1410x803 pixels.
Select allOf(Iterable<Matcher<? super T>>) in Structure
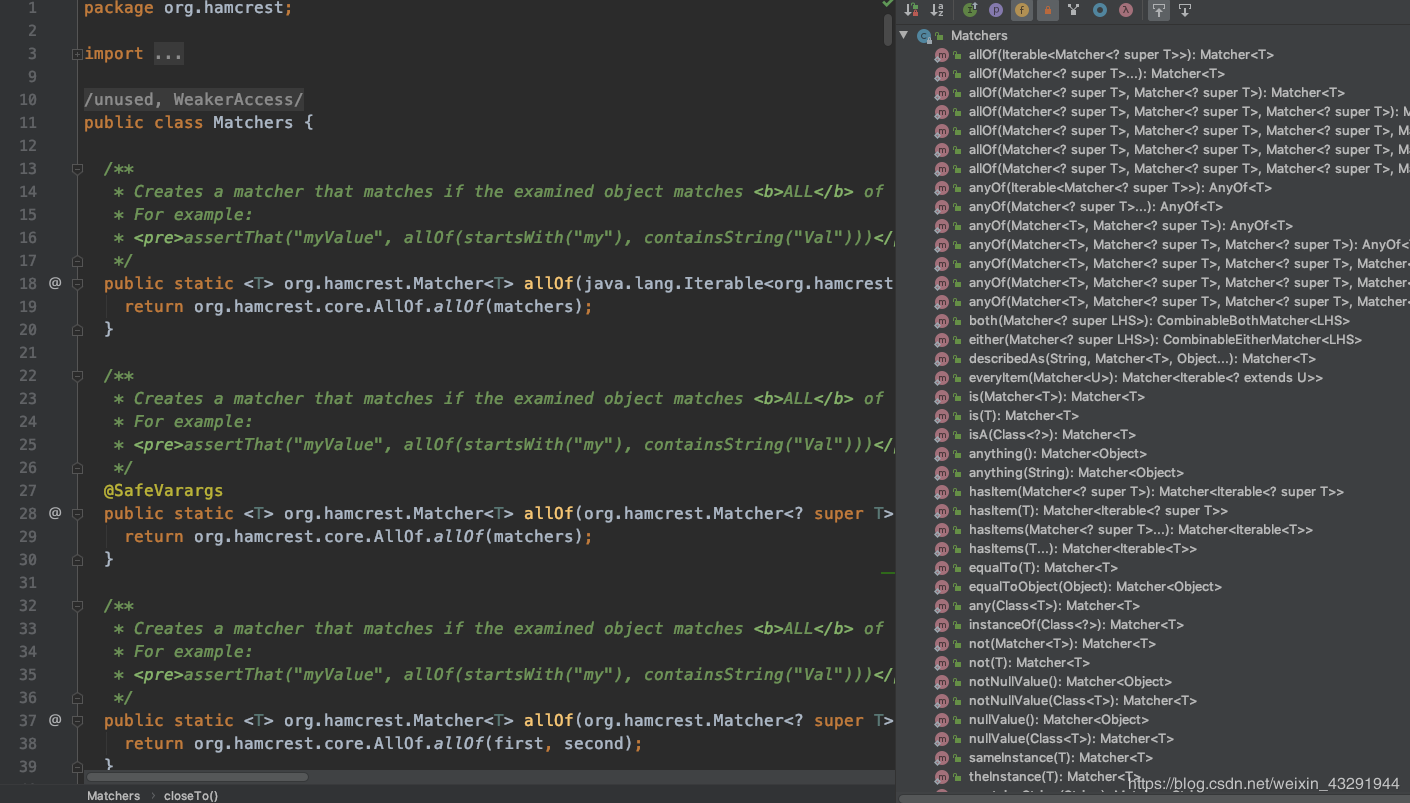tap(1121, 55)
